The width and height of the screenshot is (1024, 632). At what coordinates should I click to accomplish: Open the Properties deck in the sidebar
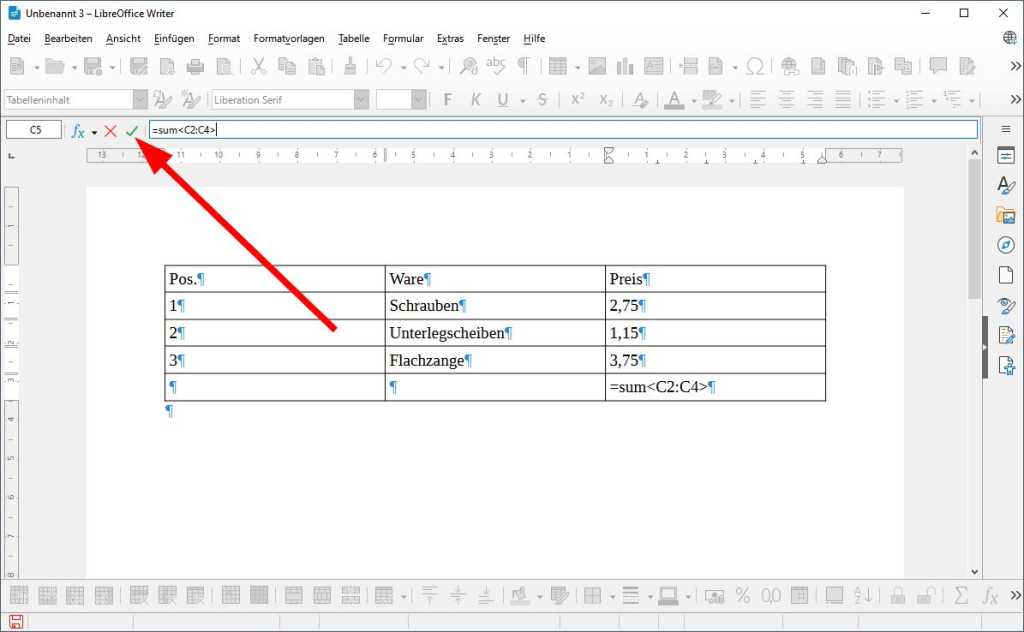[1007, 153]
